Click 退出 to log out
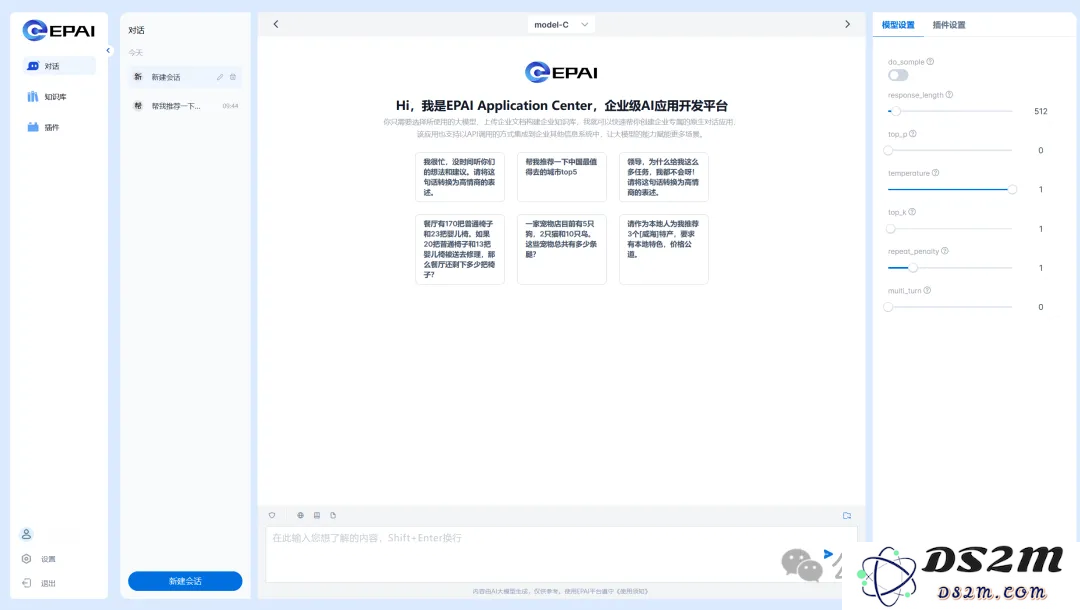The image size is (1080, 610). 39,583
